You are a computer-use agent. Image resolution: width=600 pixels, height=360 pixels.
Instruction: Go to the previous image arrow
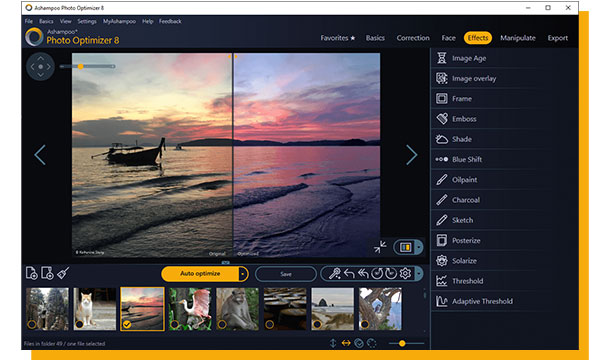[40, 155]
